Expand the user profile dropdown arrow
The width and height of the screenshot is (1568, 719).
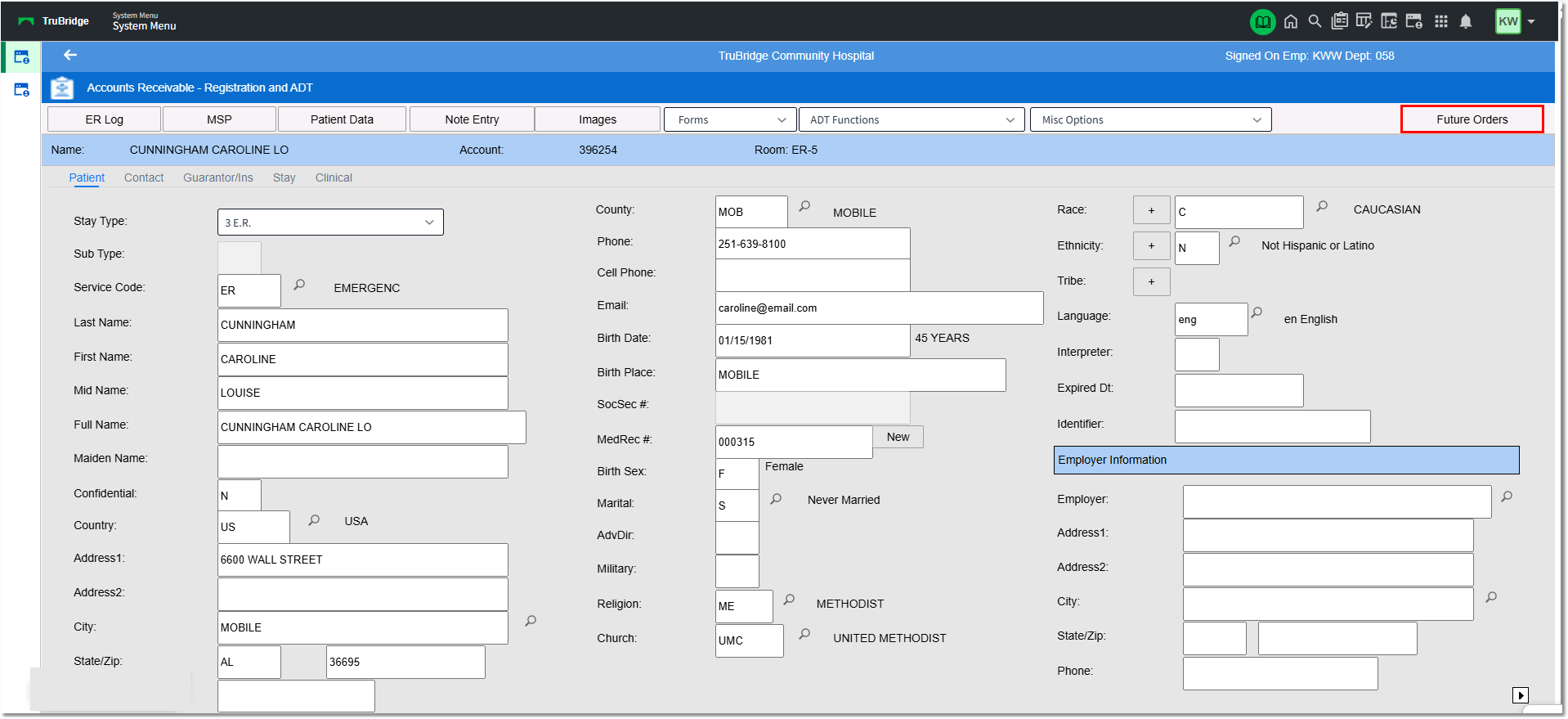click(x=1531, y=22)
